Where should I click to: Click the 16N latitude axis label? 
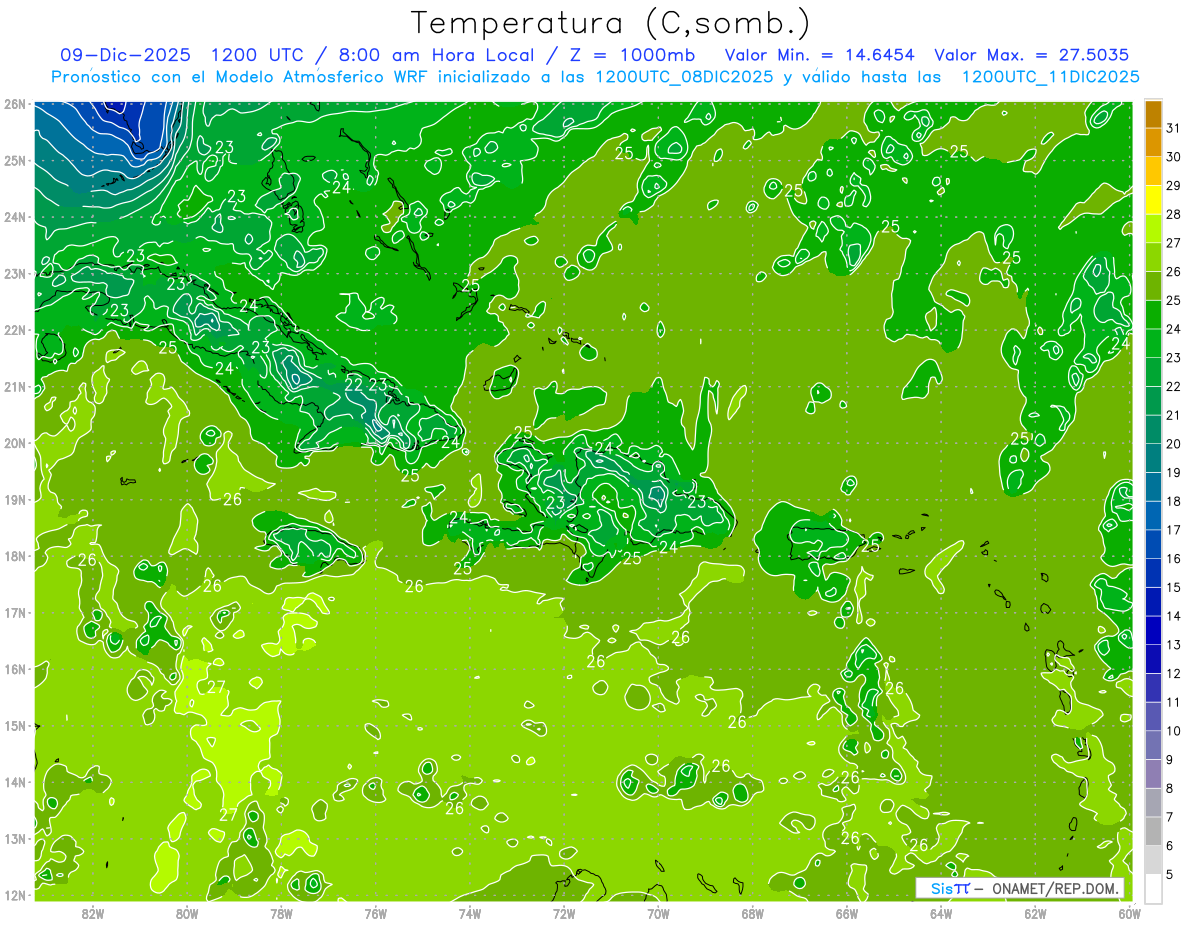(x=15, y=669)
